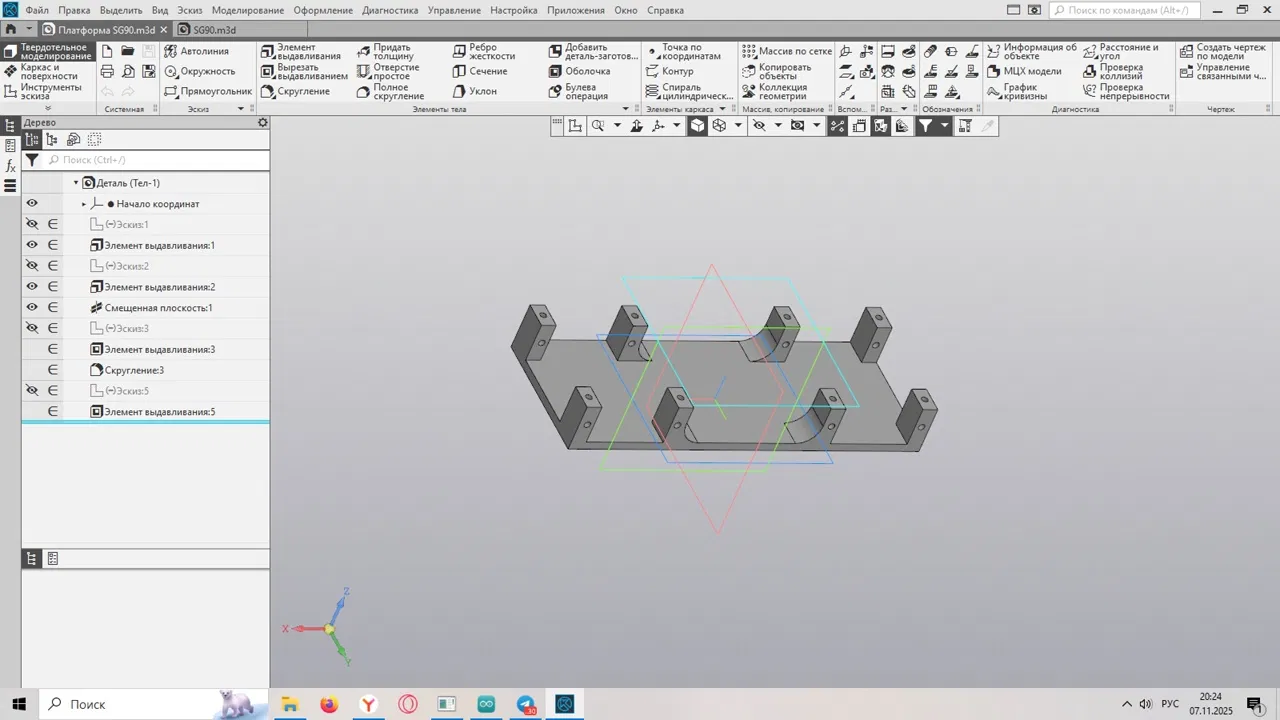The image size is (1280, 720).
Task: Click Вырезать выдавливанием command
Action: [304, 71]
